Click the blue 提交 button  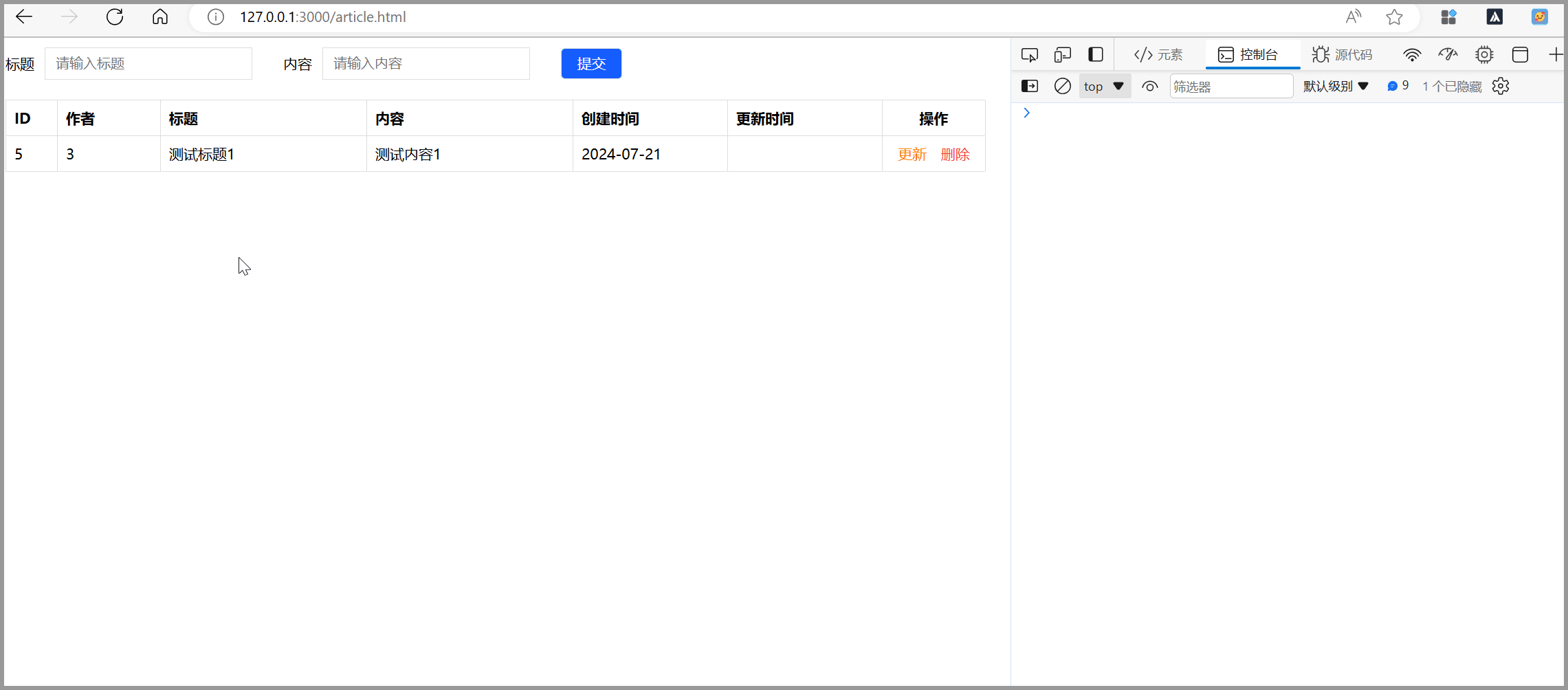591,64
